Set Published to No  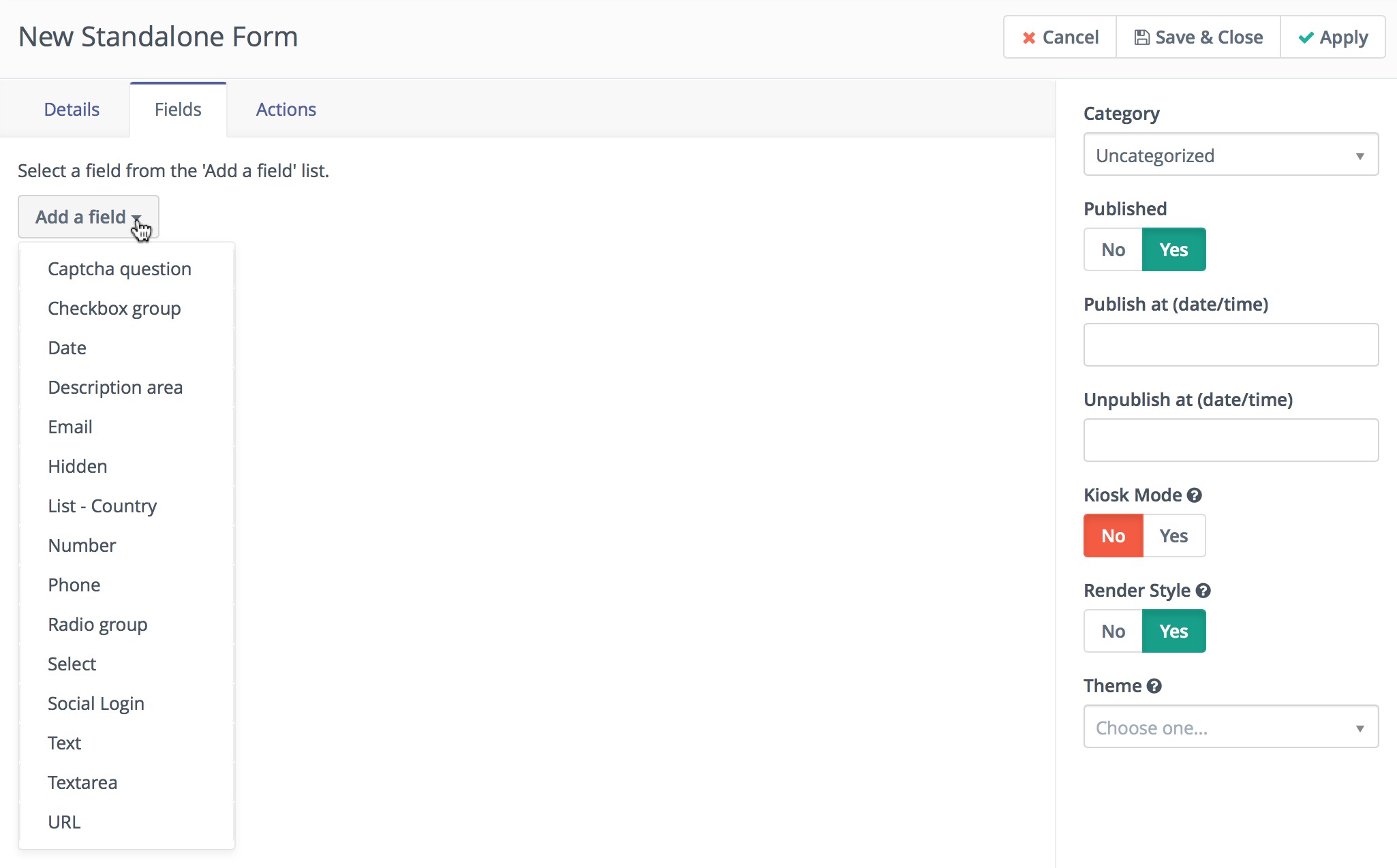click(1113, 250)
